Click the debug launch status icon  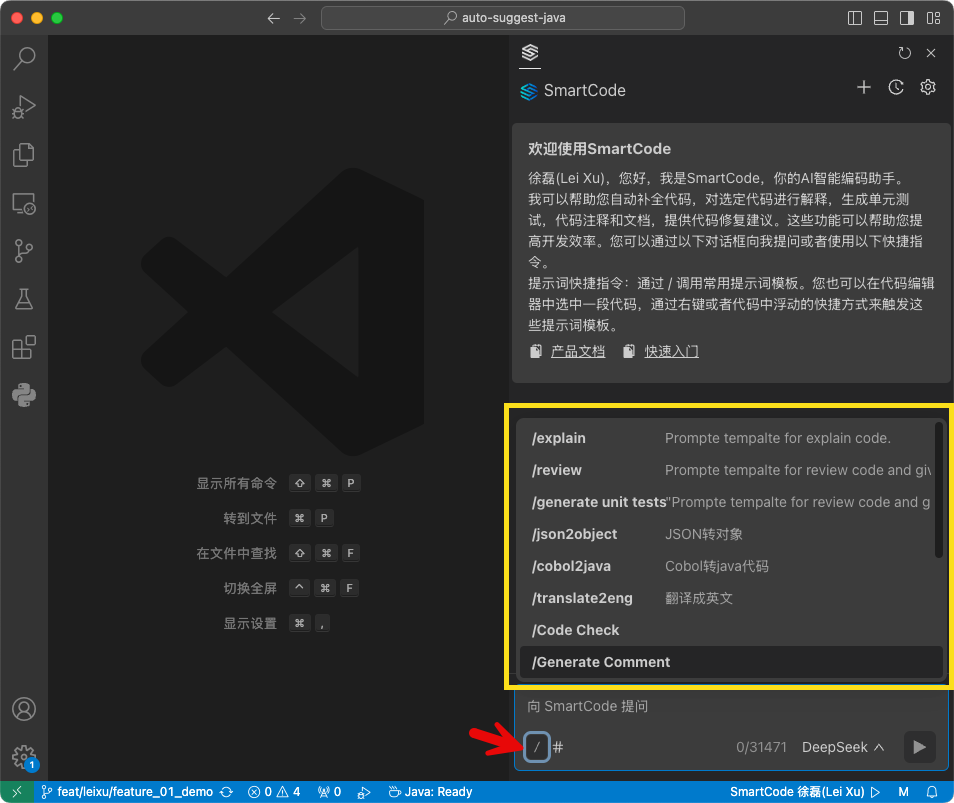(x=364, y=792)
